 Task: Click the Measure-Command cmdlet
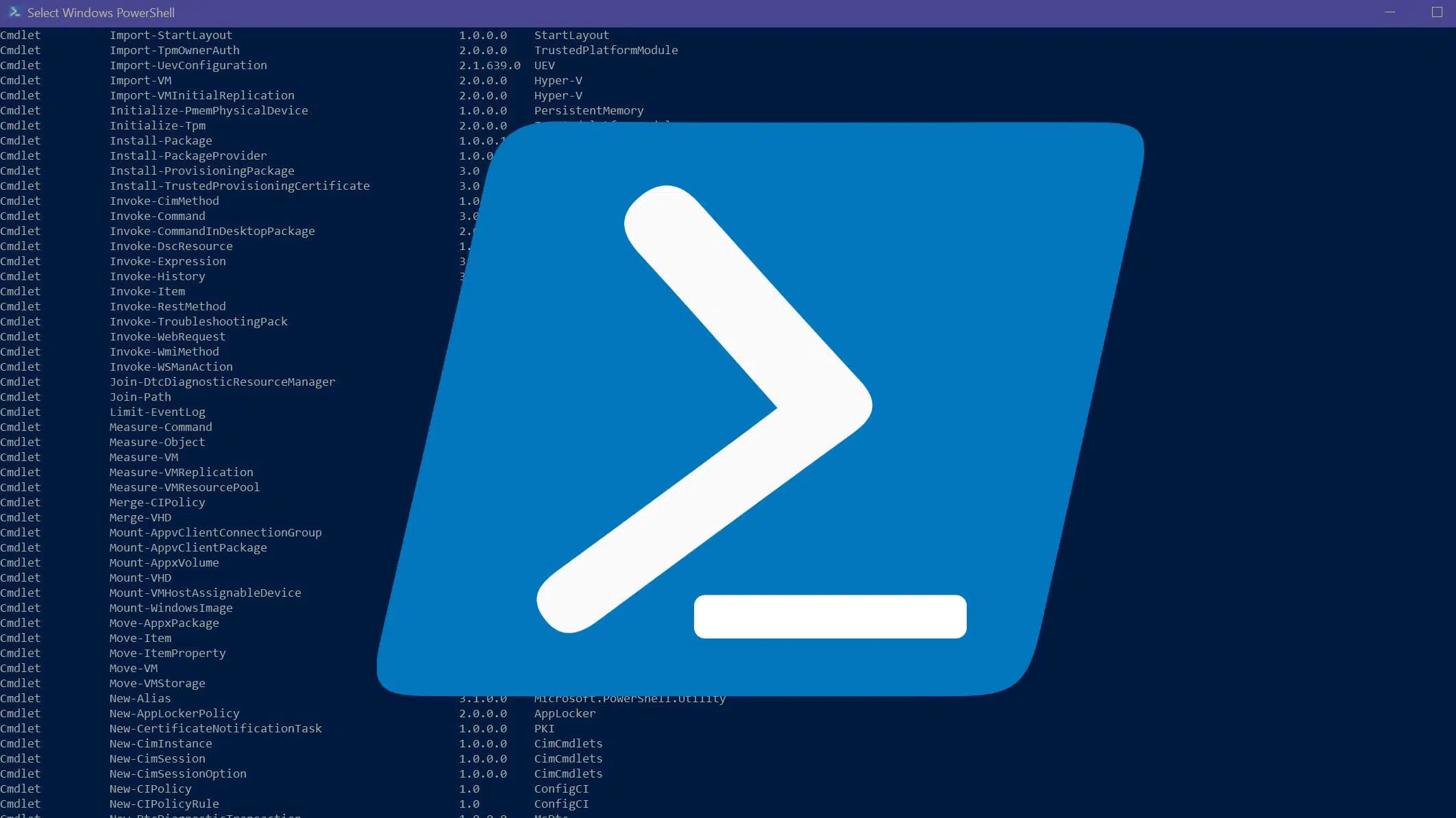pyautogui.click(x=161, y=427)
